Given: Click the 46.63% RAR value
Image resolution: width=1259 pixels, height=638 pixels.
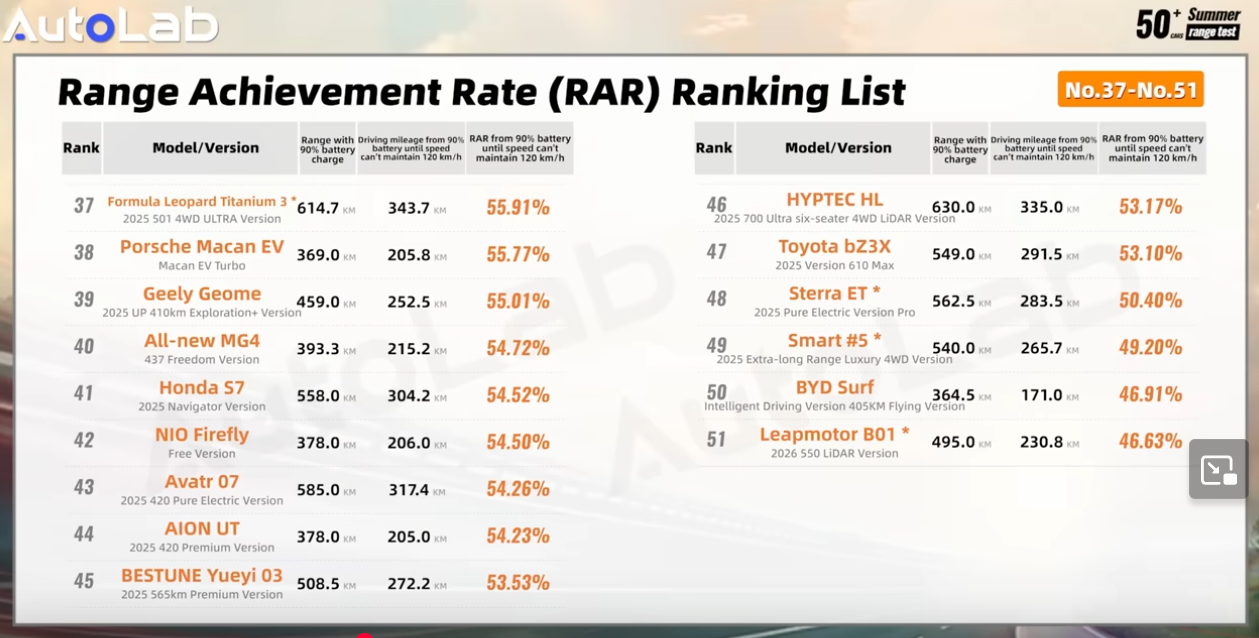Looking at the screenshot, I should (x=1151, y=442).
